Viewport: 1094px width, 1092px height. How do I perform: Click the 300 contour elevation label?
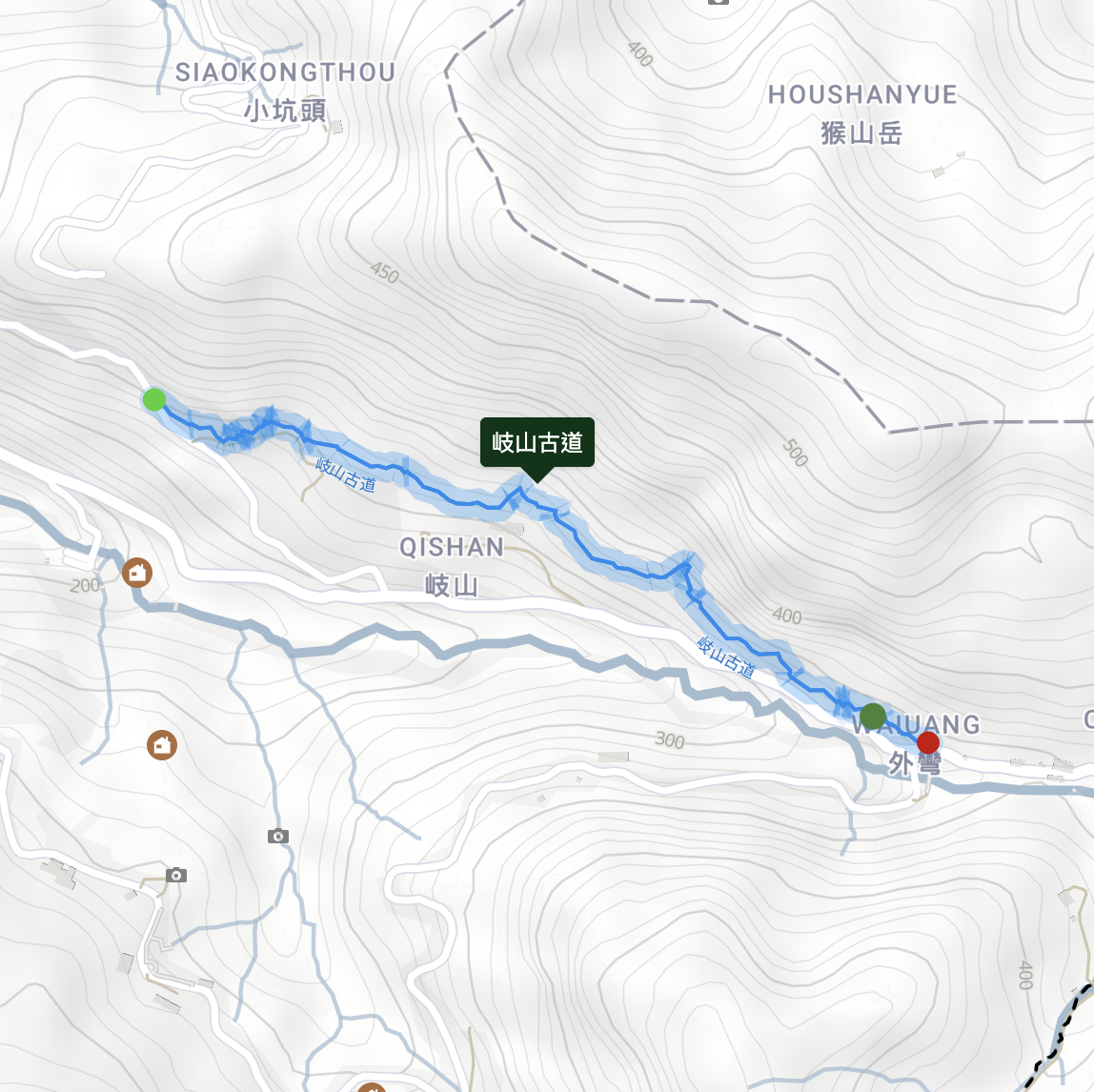pos(669,739)
